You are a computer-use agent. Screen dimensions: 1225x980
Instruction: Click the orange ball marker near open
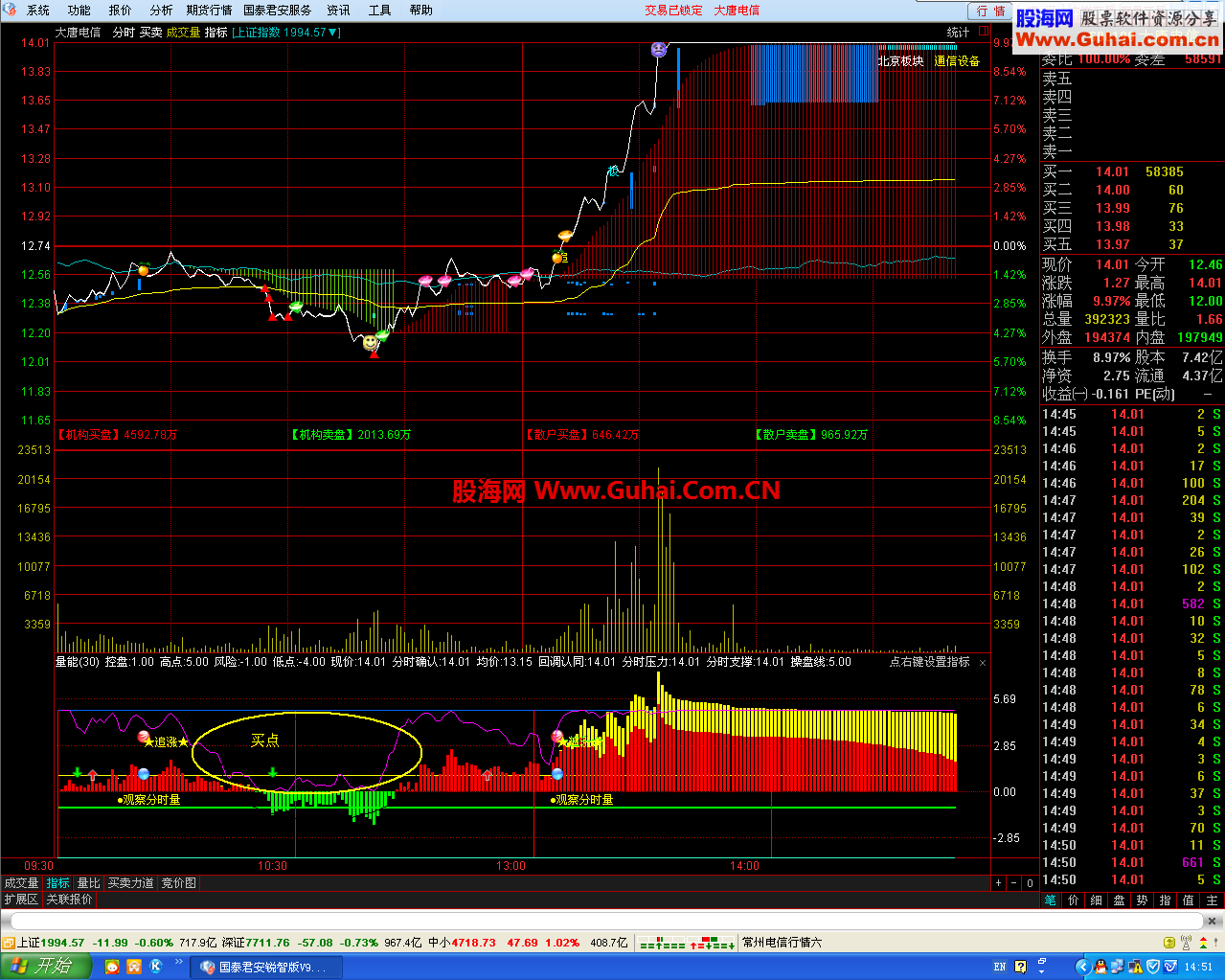[x=144, y=270]
